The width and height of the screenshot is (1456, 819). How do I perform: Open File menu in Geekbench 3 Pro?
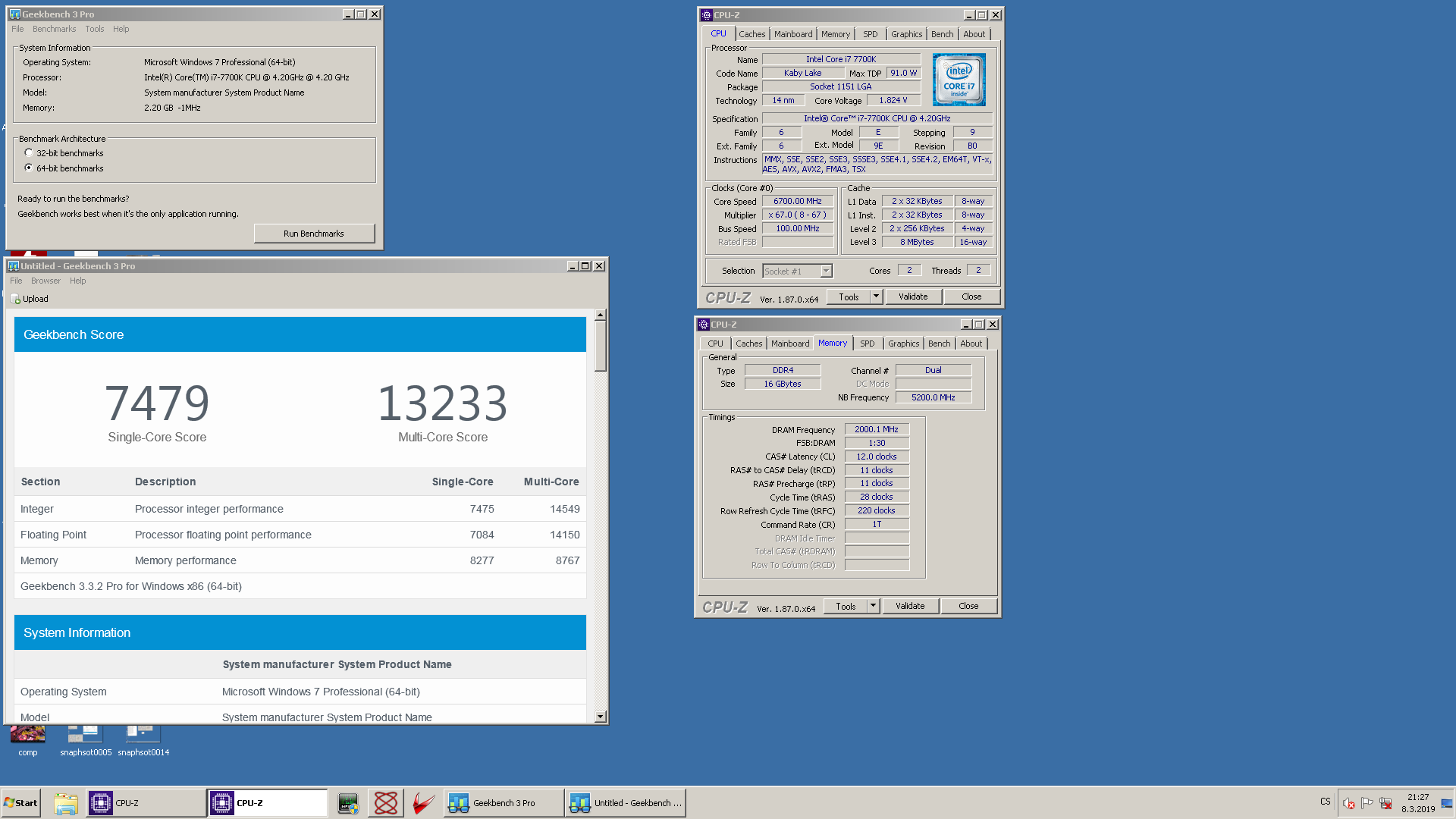(17, 29)
